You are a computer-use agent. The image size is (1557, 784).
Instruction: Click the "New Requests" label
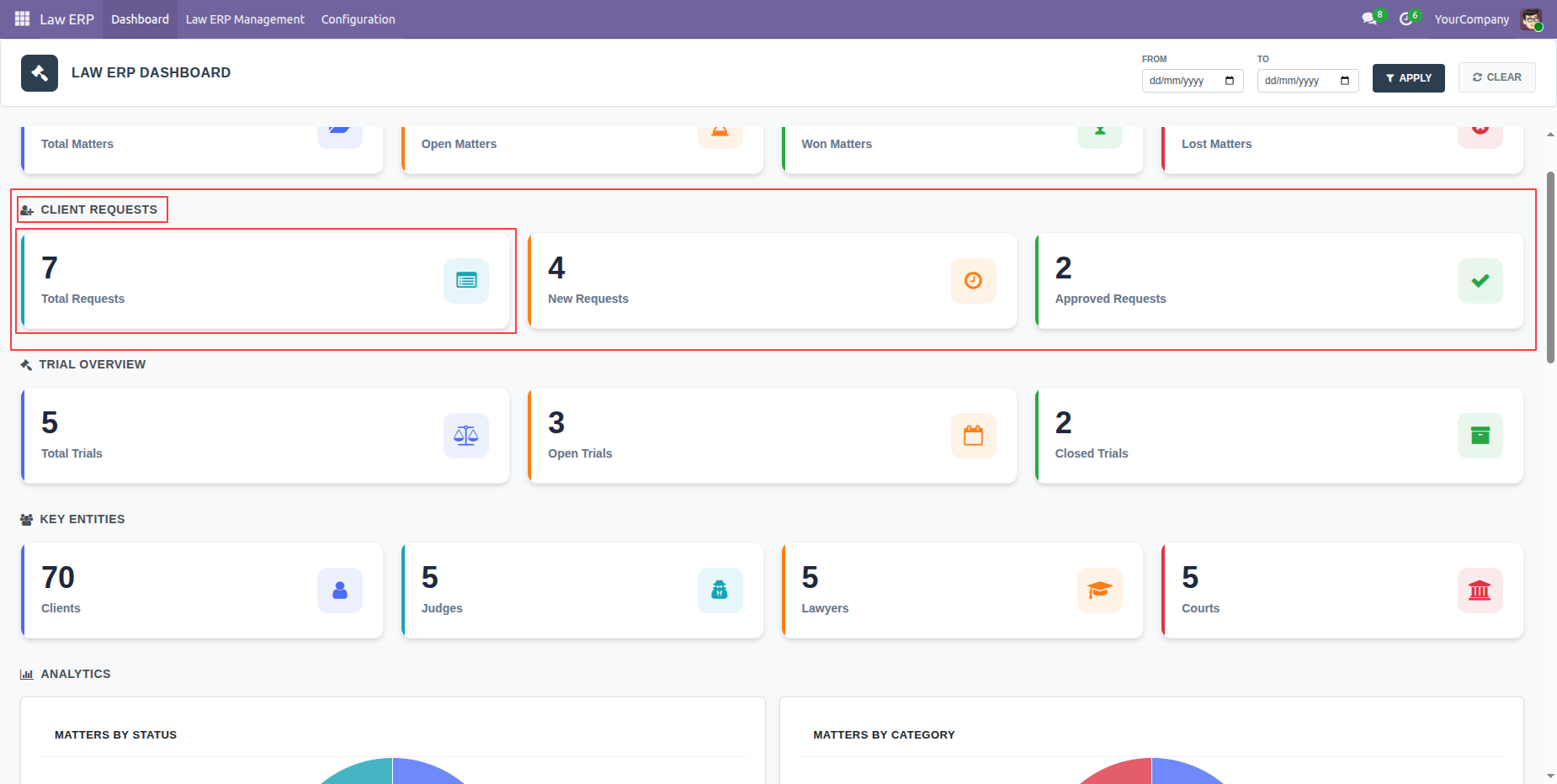pyautogui.click(x=588, y=299)
